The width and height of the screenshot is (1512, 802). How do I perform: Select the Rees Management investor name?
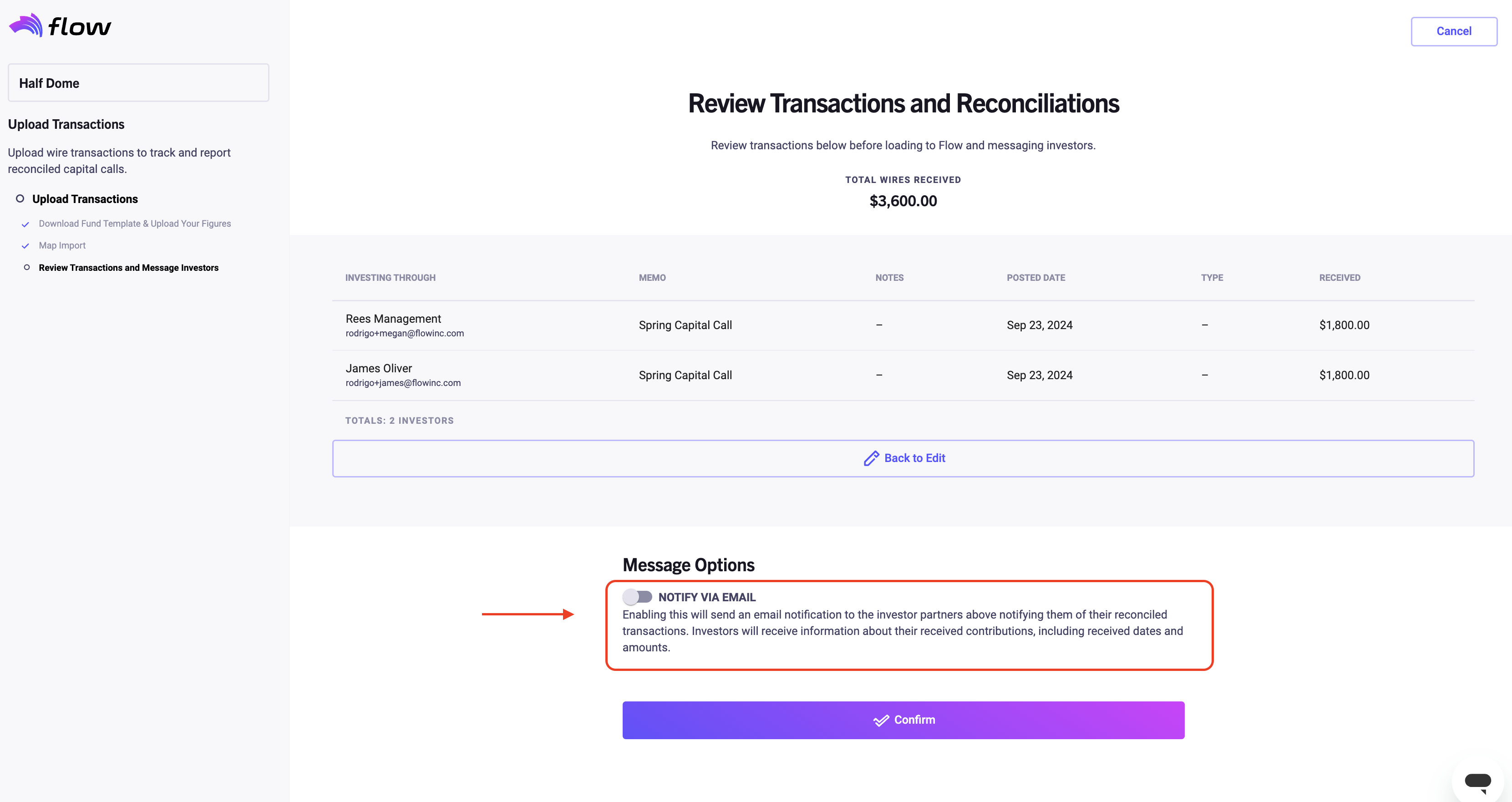pos(393,319)
